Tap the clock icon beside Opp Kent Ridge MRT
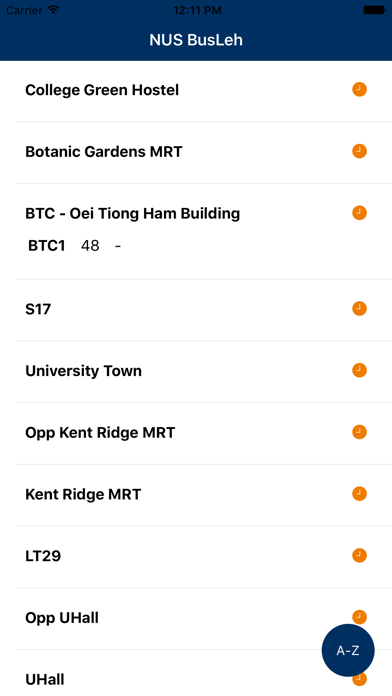This screenshot has width=392, height=696. [x=359, y=432]
